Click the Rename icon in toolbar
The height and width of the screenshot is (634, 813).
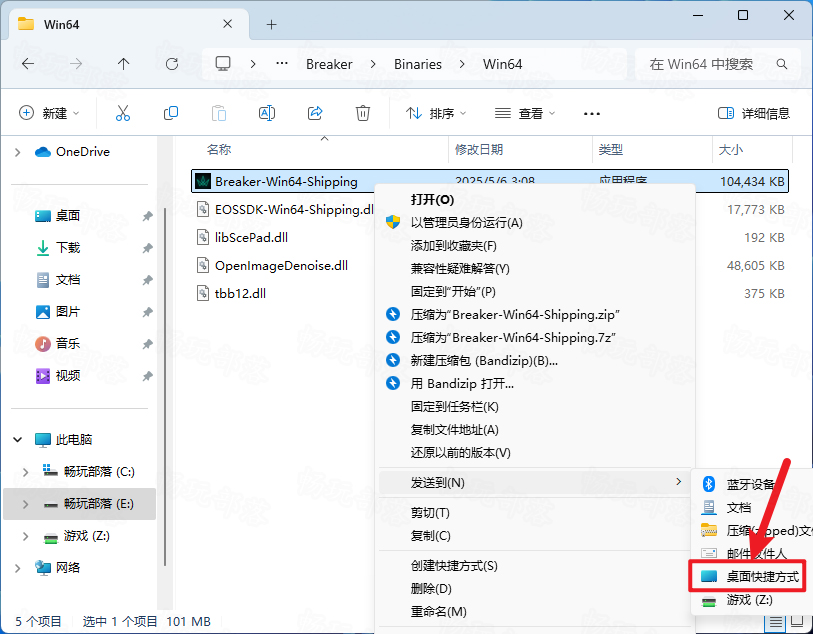[x=267, y=113]
